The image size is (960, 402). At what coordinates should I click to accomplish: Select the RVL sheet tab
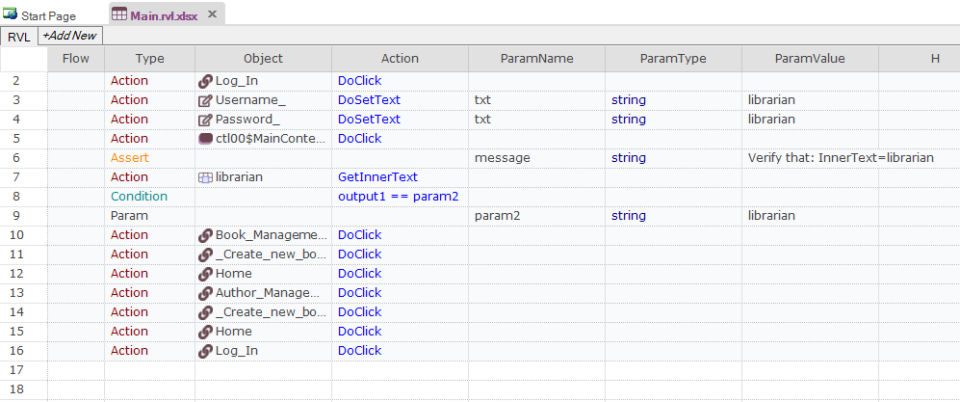19,36
